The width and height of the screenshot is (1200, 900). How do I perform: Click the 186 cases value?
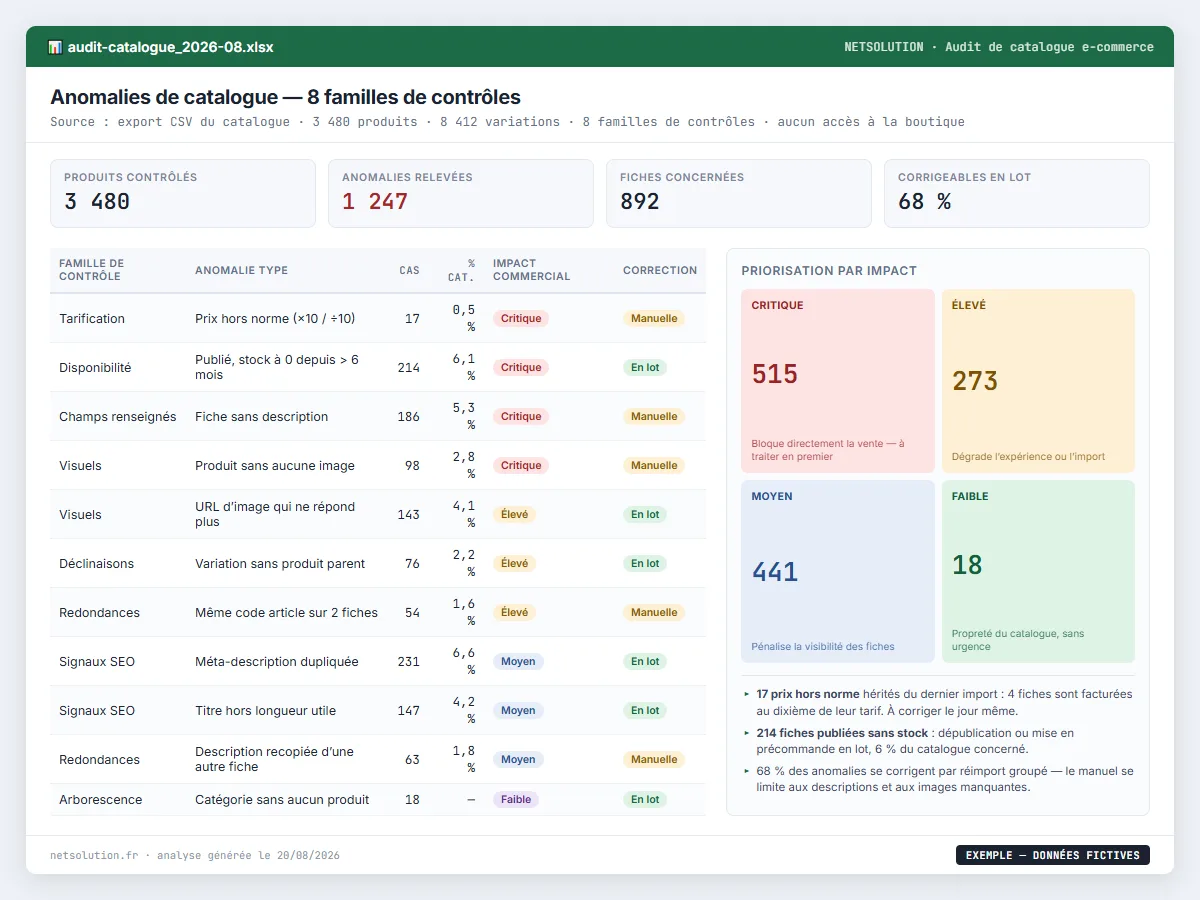click(408, 416)
